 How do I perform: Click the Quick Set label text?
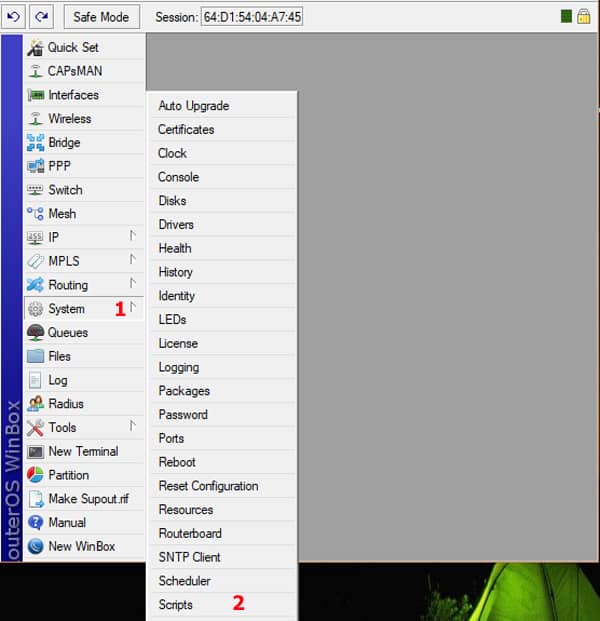point(73,48)
